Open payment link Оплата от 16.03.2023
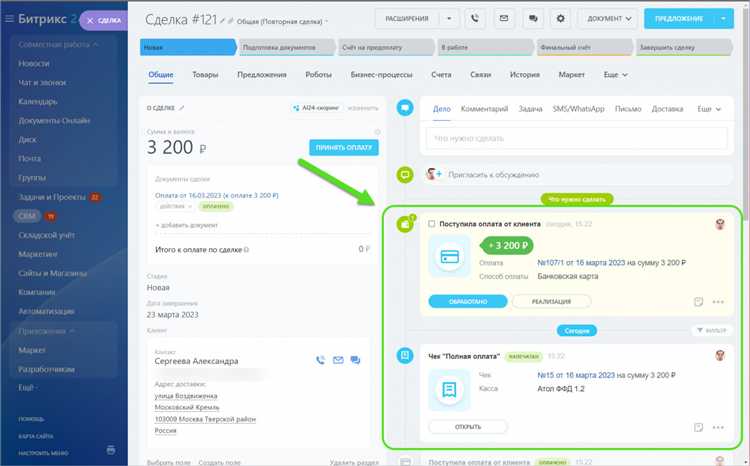Image resolution: width=750 pixels, height=466 pixels. click(x=217, y=195)
